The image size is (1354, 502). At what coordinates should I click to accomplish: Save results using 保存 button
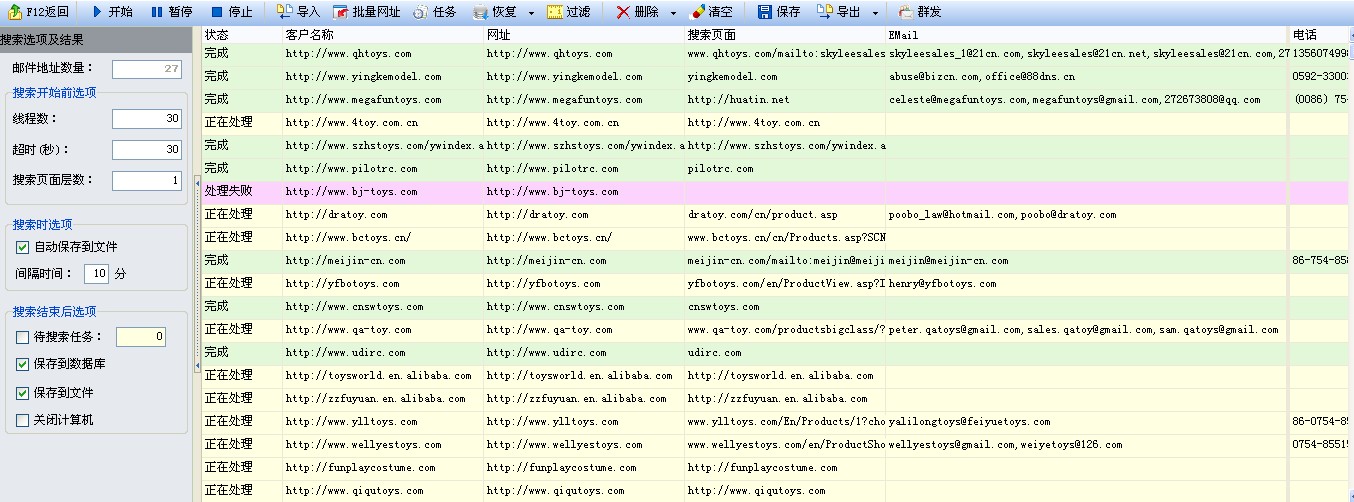coord(779,12)
